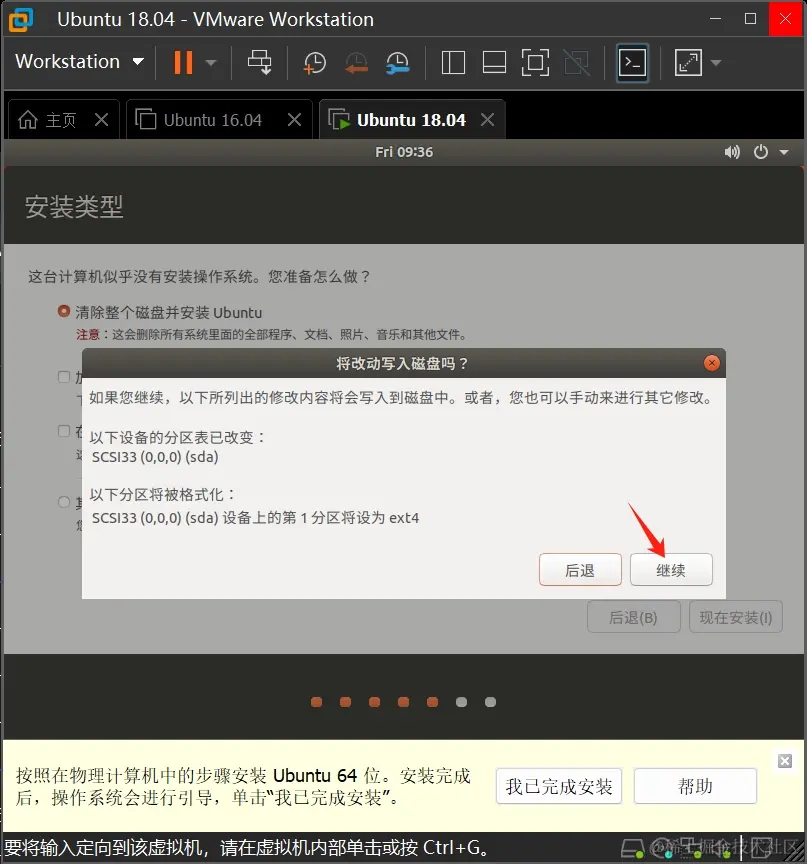Revert to the previous snapshot icon
This screenshot has height=864, width=807.
click(356, 62)
